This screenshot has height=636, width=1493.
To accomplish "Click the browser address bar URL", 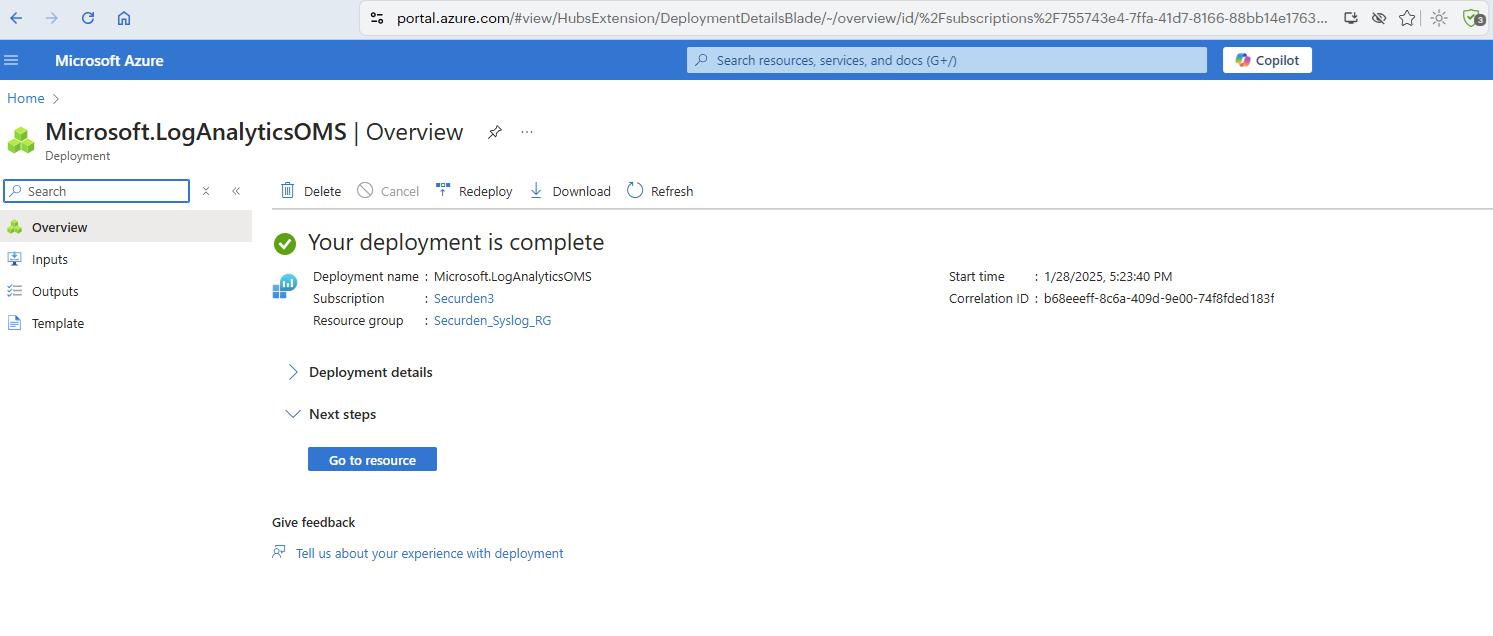I will [x=862, y=18].
